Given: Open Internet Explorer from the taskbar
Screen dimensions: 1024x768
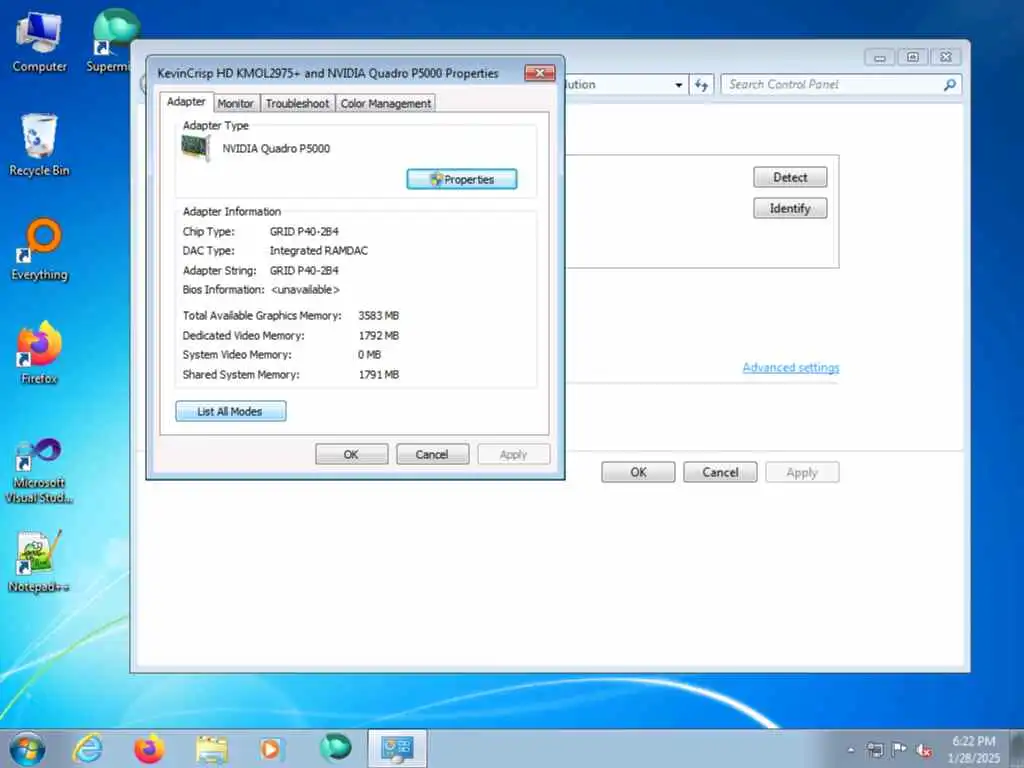Looking at the screenshot, I should (x=88, y=749).
